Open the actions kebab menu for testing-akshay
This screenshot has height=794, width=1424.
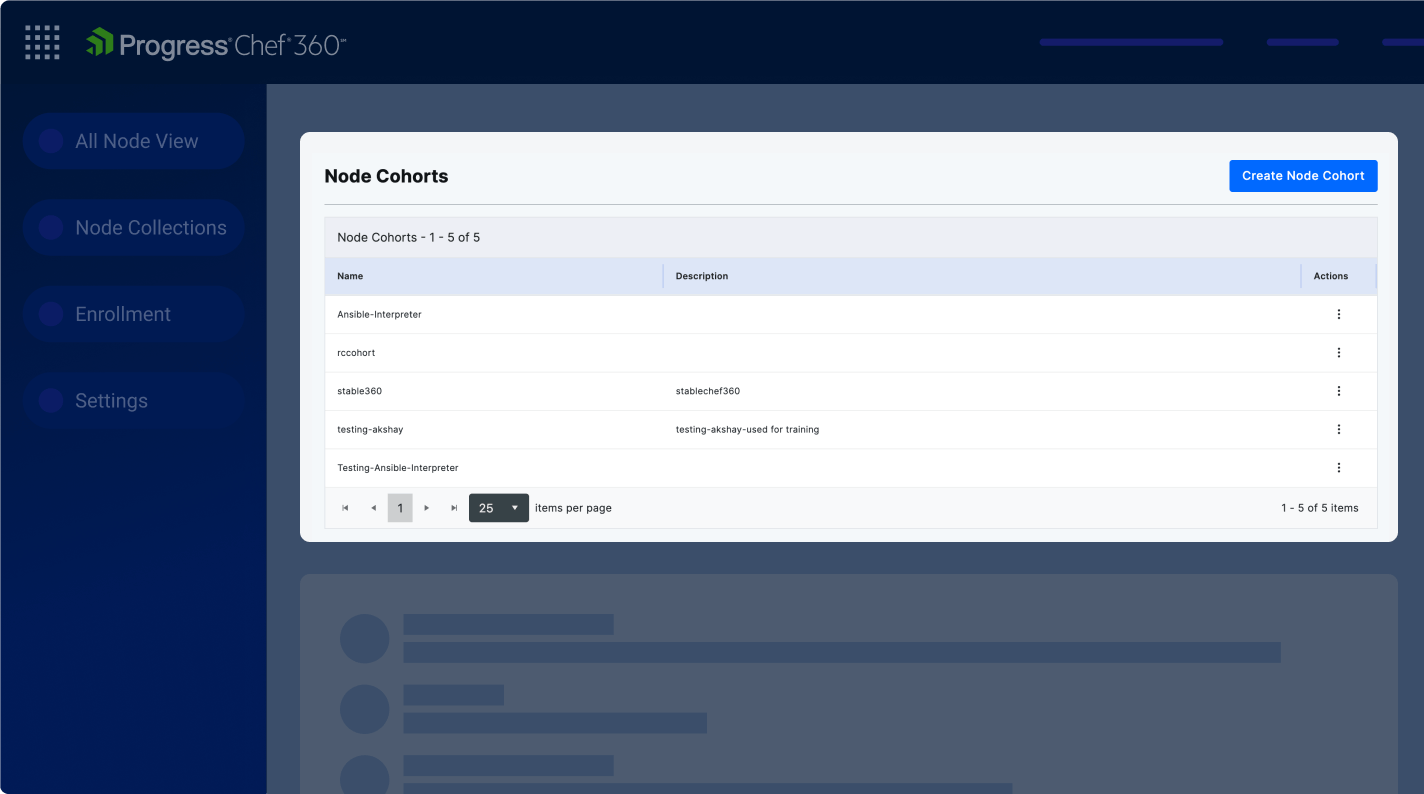tap(1339, 429)
